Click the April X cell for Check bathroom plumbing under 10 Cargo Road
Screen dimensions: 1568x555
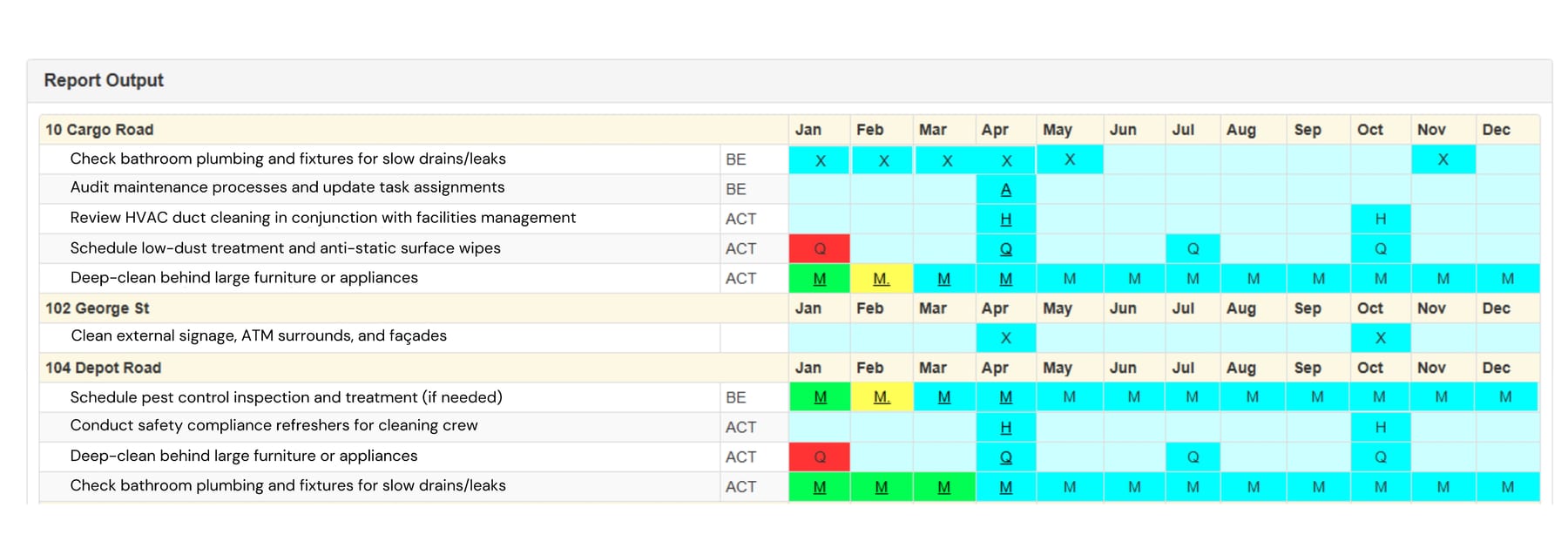[1006, 160]
